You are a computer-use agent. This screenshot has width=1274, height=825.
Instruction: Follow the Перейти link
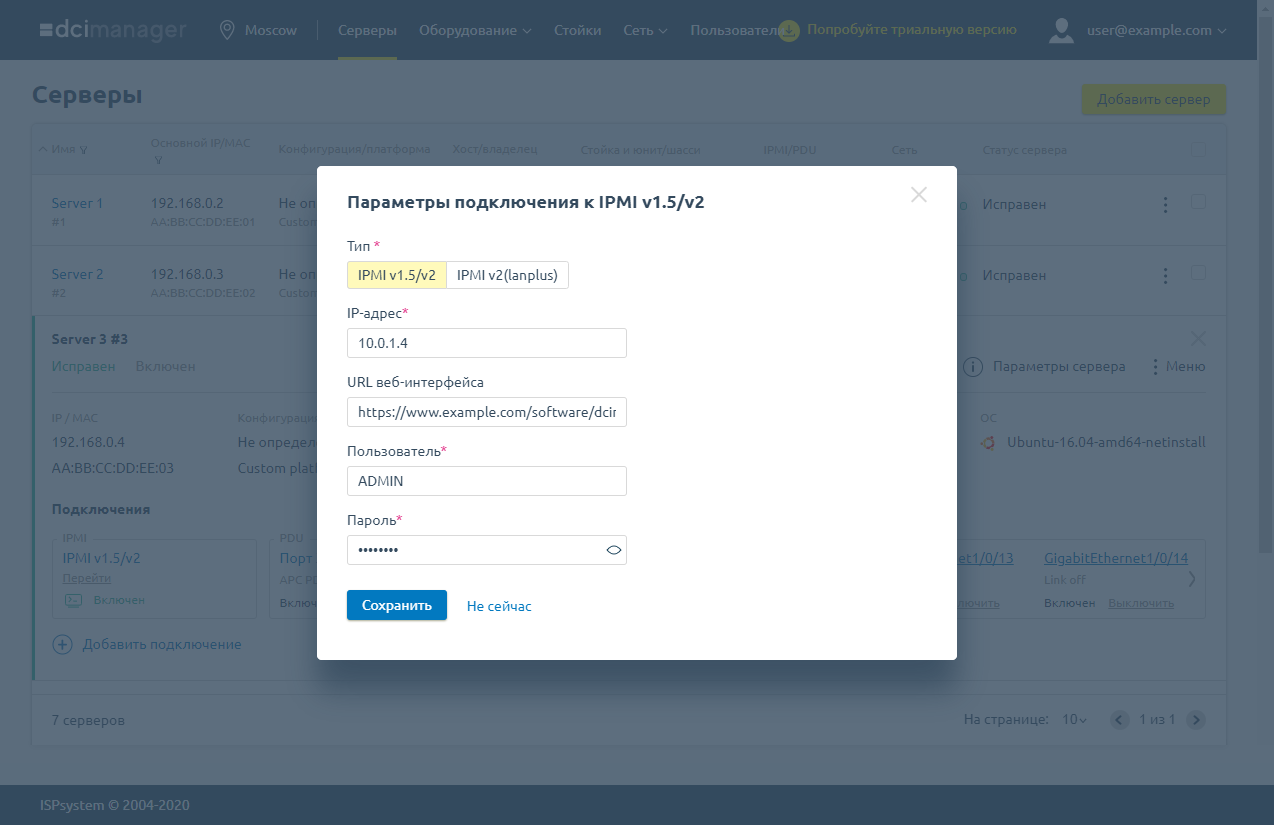[x=87, y=578]
